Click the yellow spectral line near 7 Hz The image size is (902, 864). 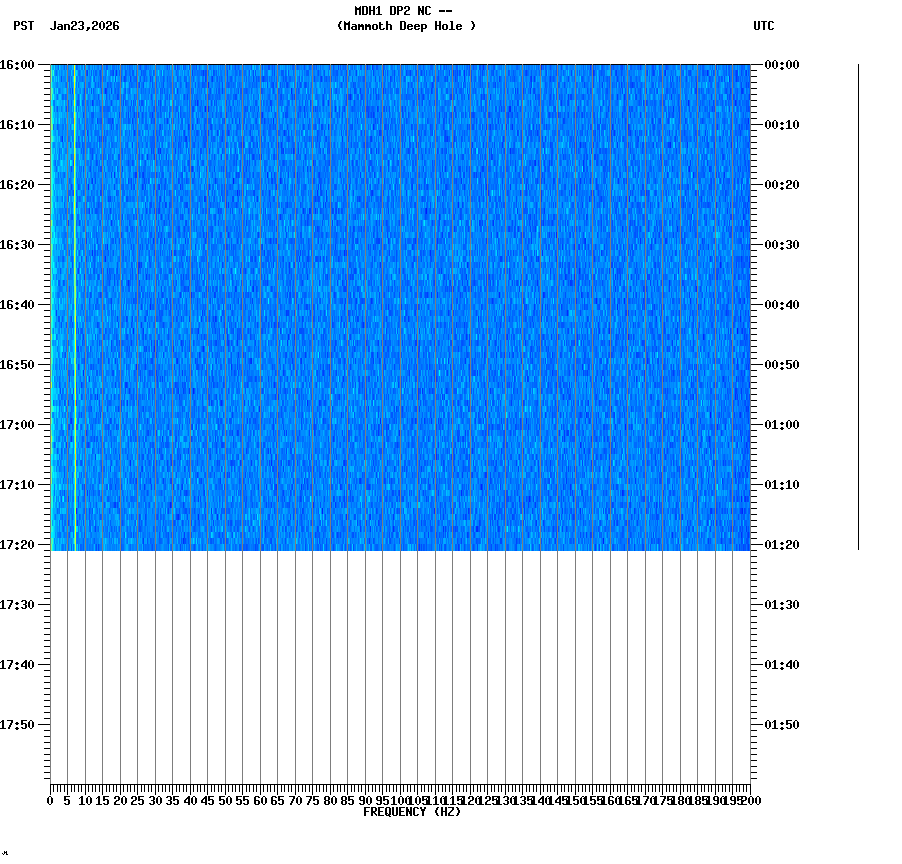click(73, 300)
